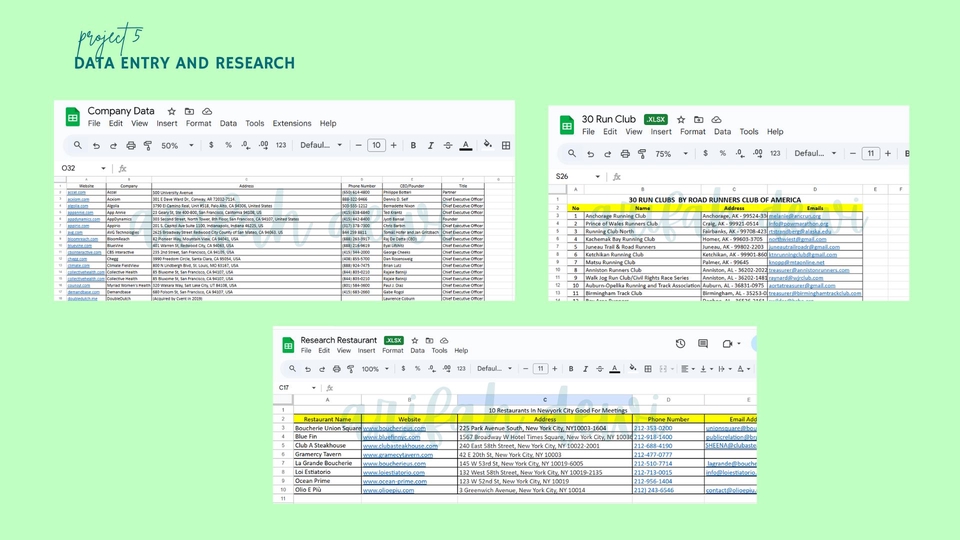
Task: Click the move-to-folder icon beside 30 Run Club
Action: (x=699, y=119)
